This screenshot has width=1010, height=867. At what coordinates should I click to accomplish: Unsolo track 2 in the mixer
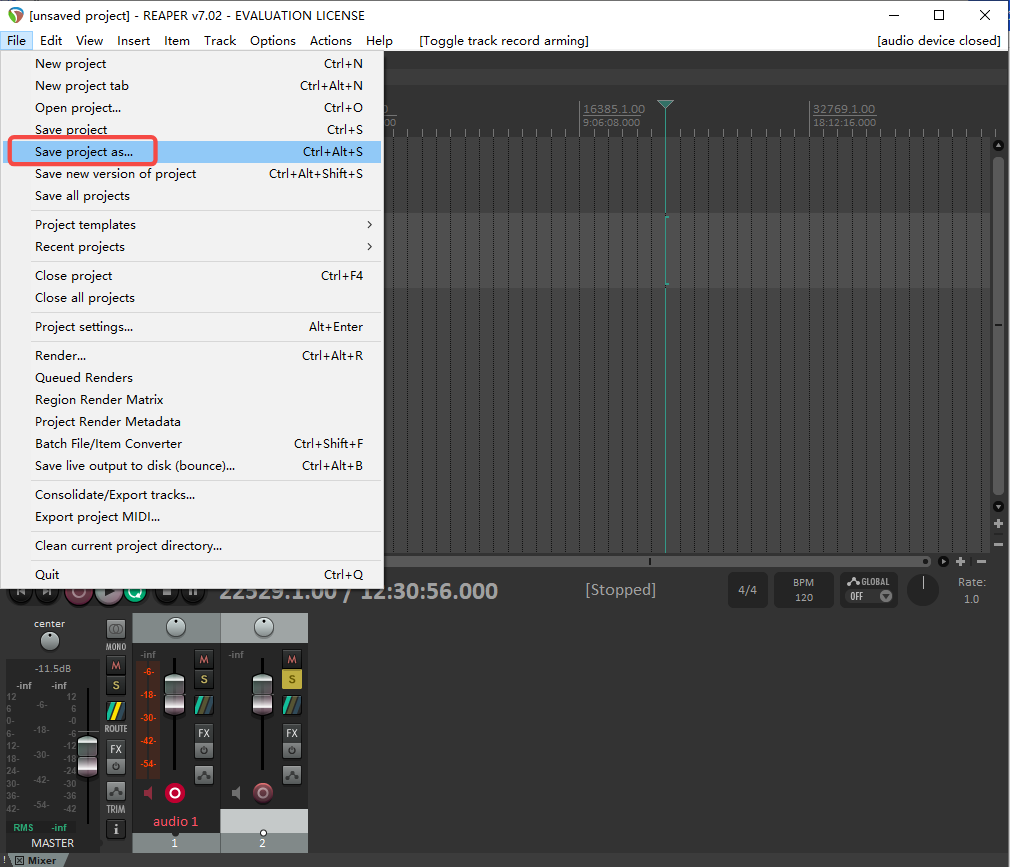click(292, 679)
